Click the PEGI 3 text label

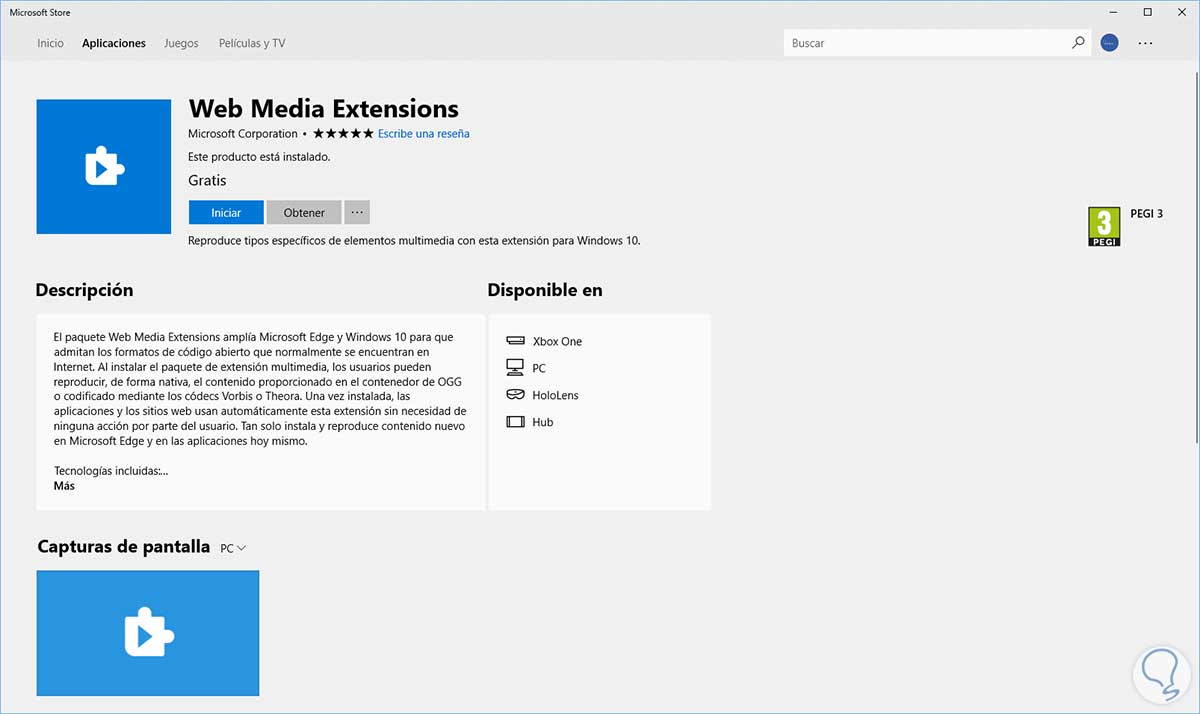click(x=1146, y=213)
